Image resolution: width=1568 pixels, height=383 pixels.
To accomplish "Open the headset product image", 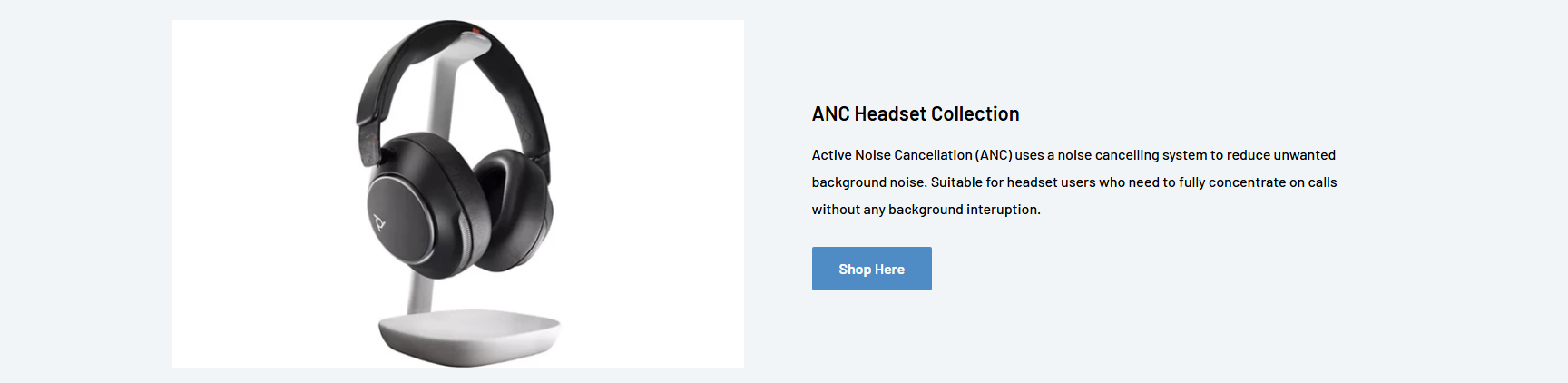I will pyautogui.click(x=457, y=193).
